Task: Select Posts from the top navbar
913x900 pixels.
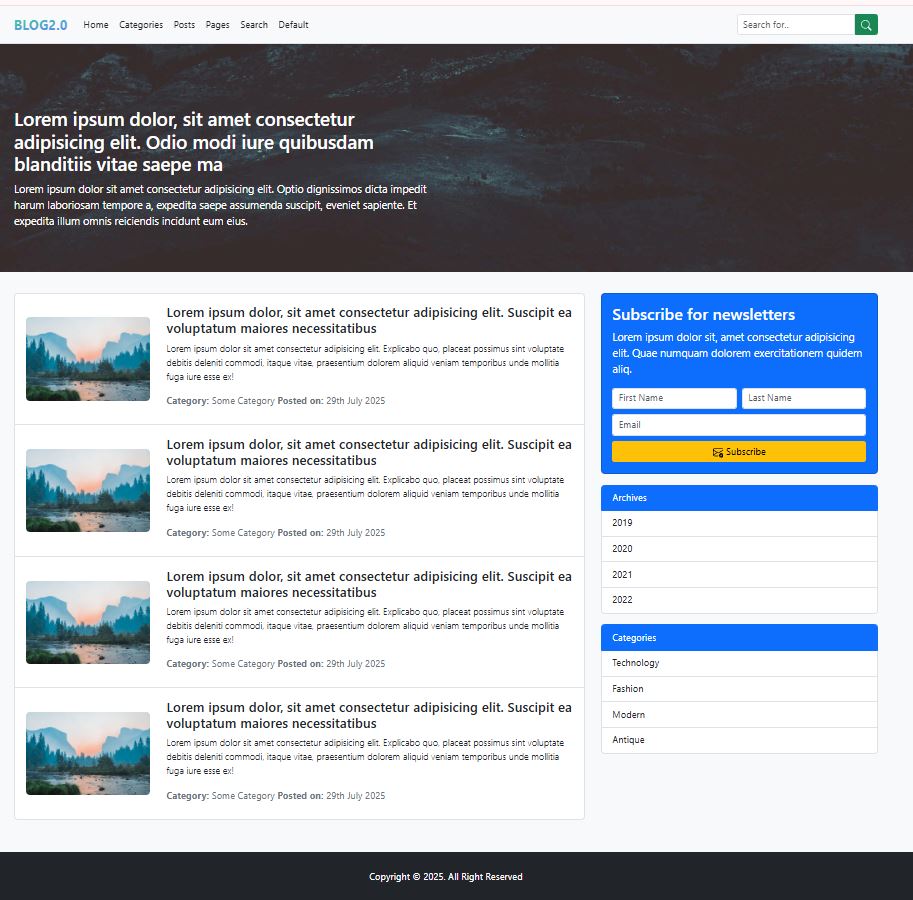Action: (x=183, y=24)
